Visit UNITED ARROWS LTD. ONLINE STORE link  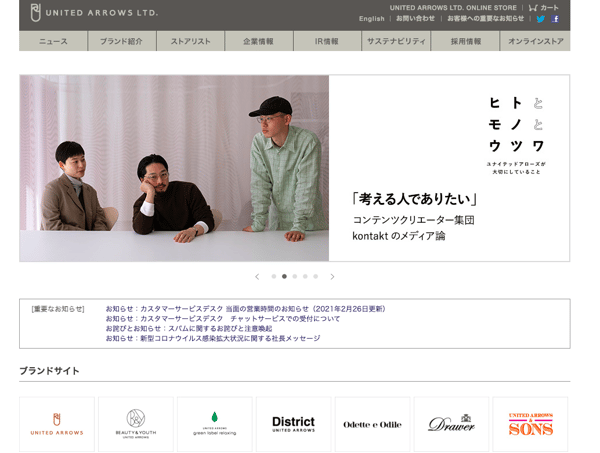pyautogui.click(x=453, y=8)
